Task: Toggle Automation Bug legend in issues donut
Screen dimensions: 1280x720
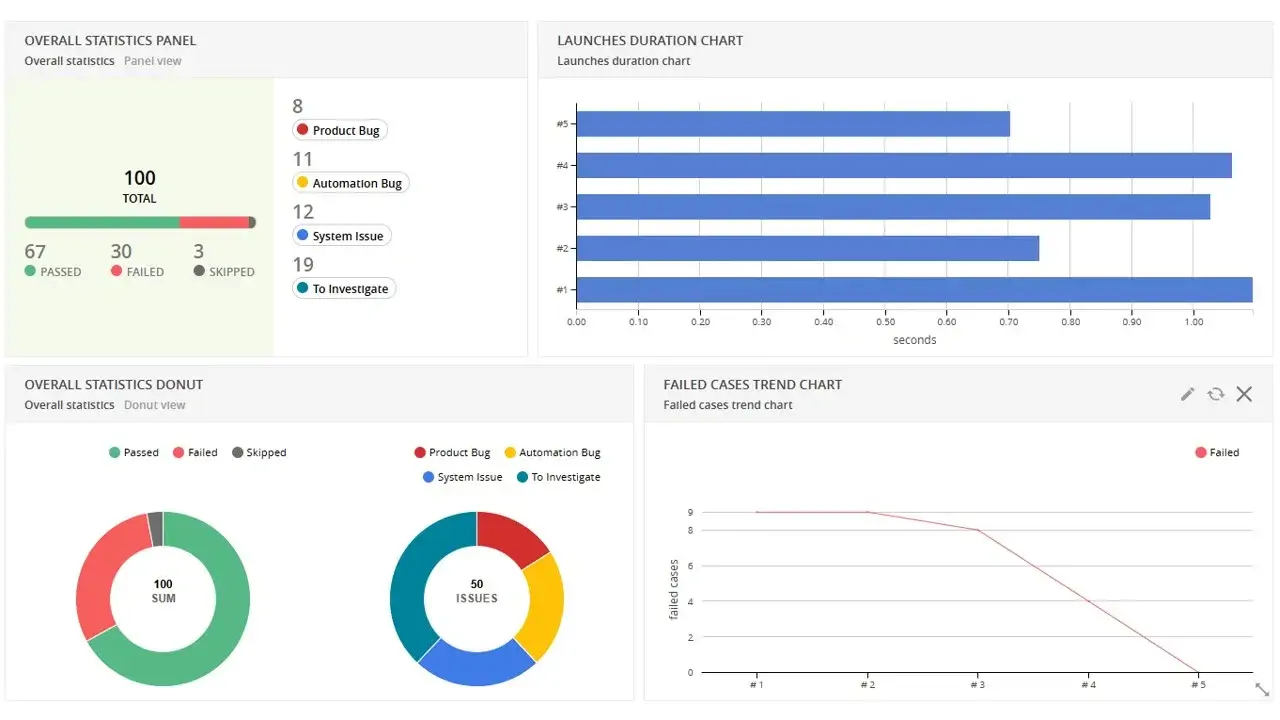Action: tap(552, 453)
